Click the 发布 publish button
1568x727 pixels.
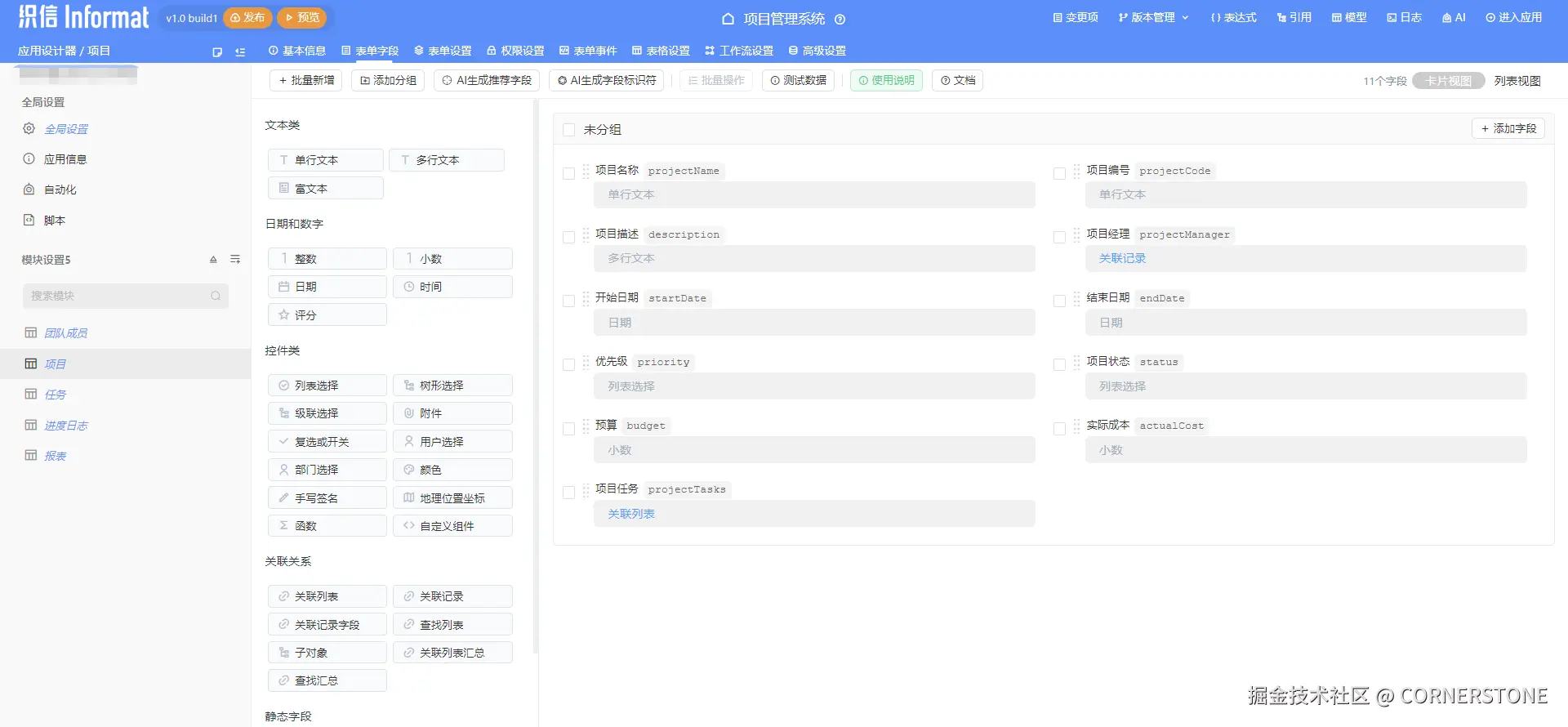[x=247, y=17]
